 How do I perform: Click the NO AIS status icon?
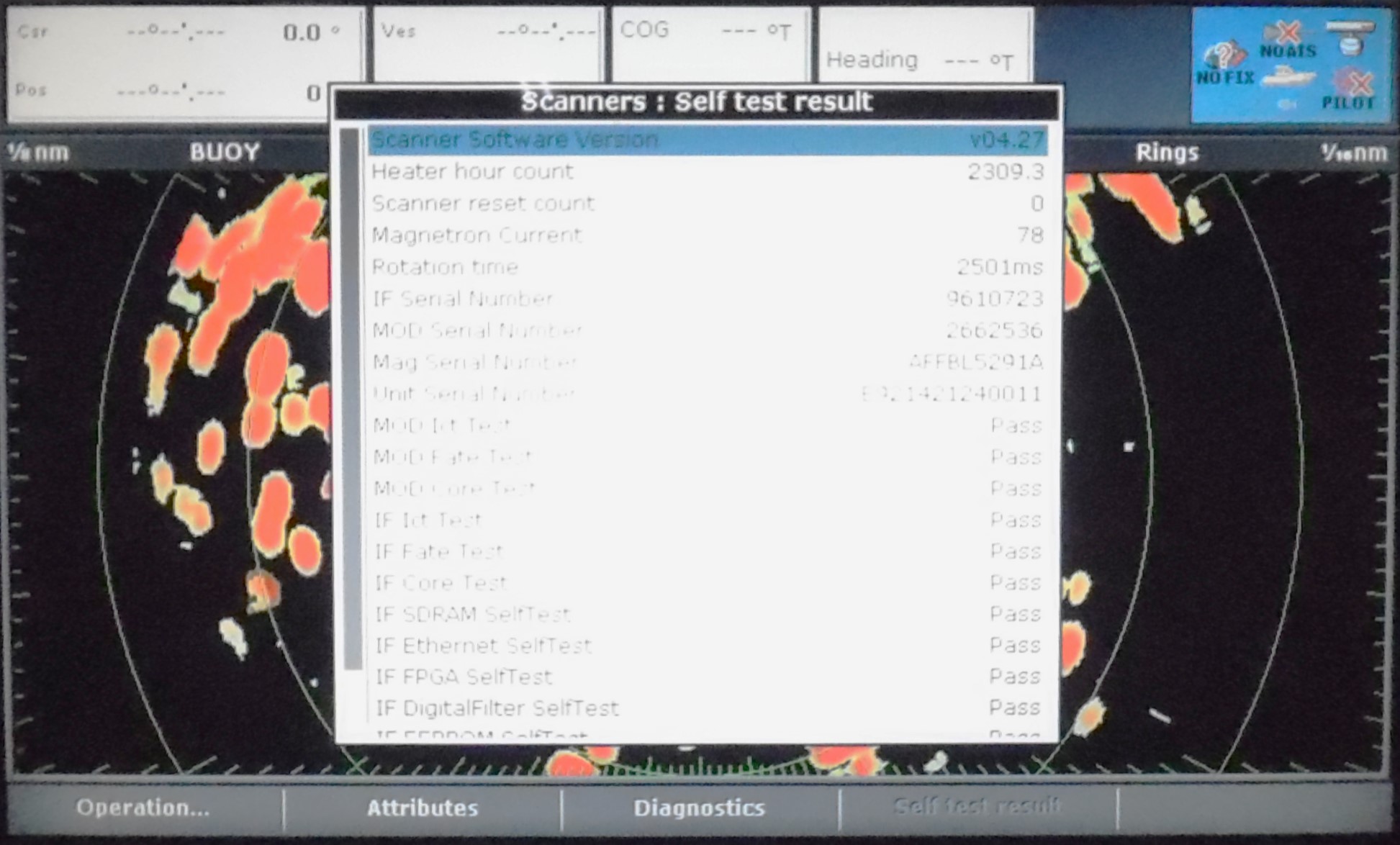tap(1288, 40)
